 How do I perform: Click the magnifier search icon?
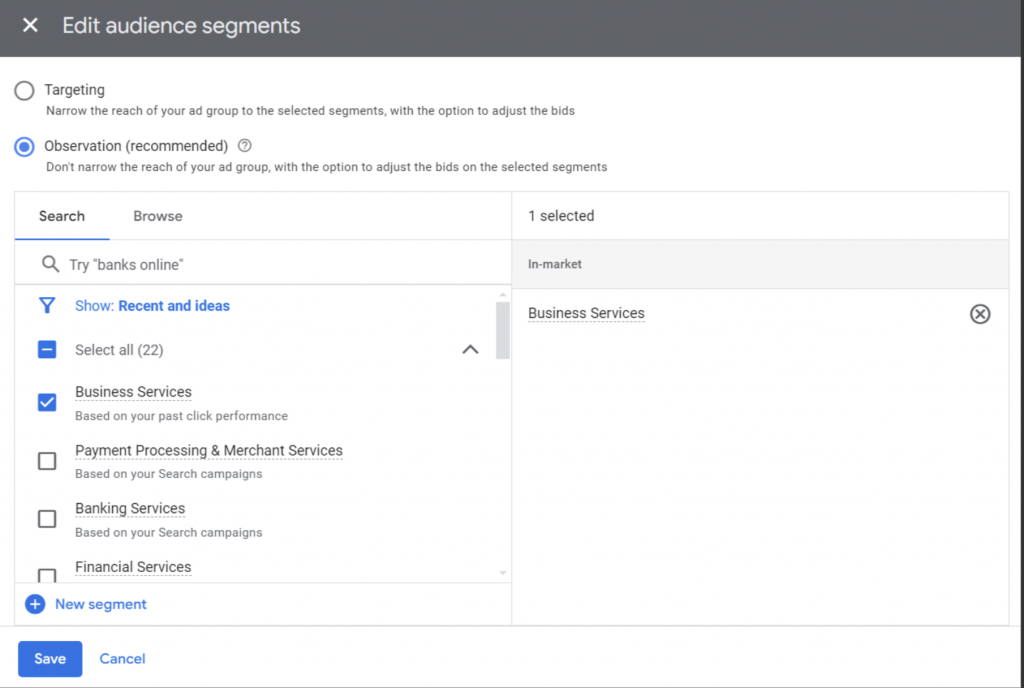[x=50, y=264]
